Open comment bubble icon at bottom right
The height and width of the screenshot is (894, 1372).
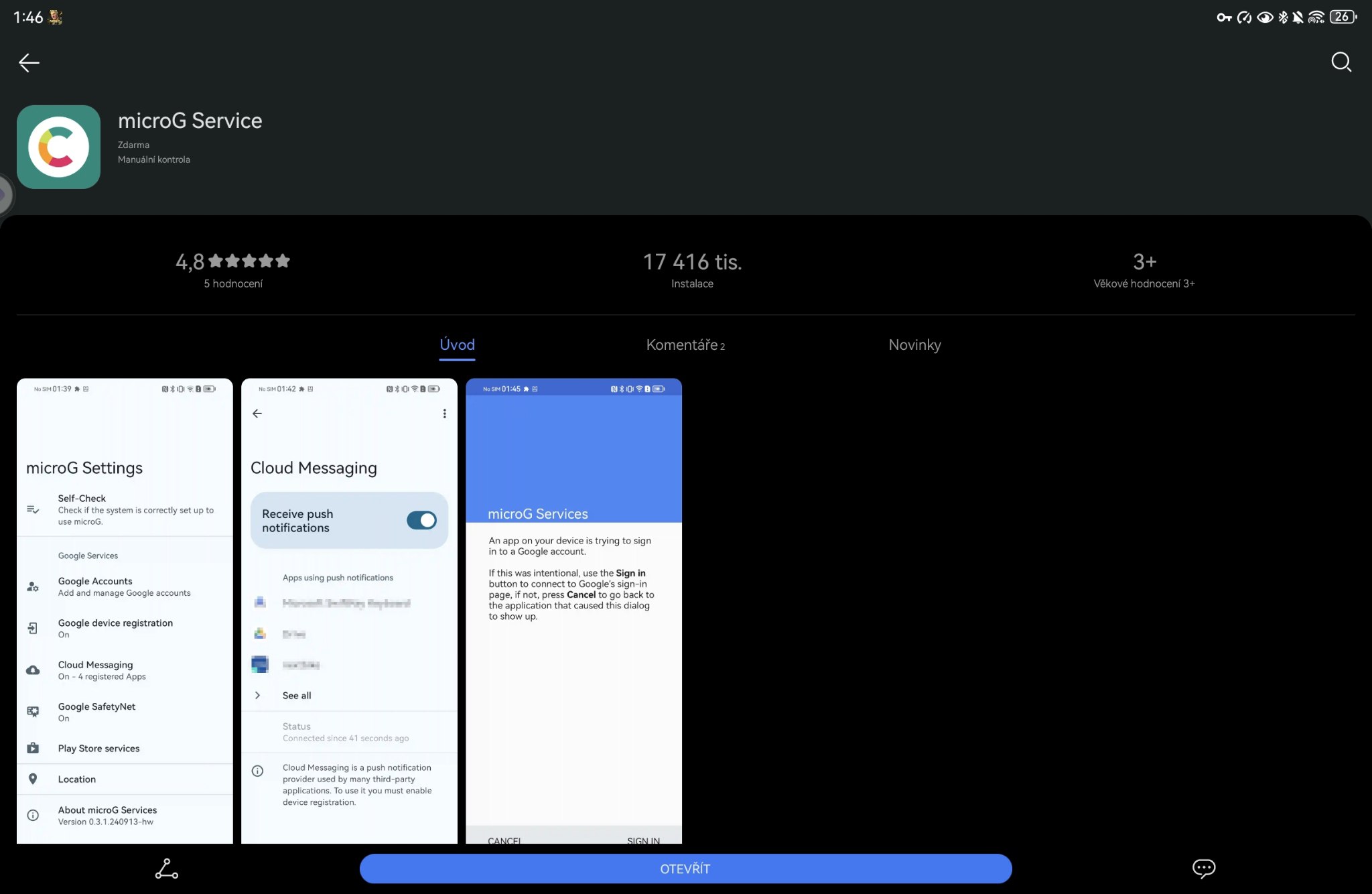click(x=1203, y=869)
